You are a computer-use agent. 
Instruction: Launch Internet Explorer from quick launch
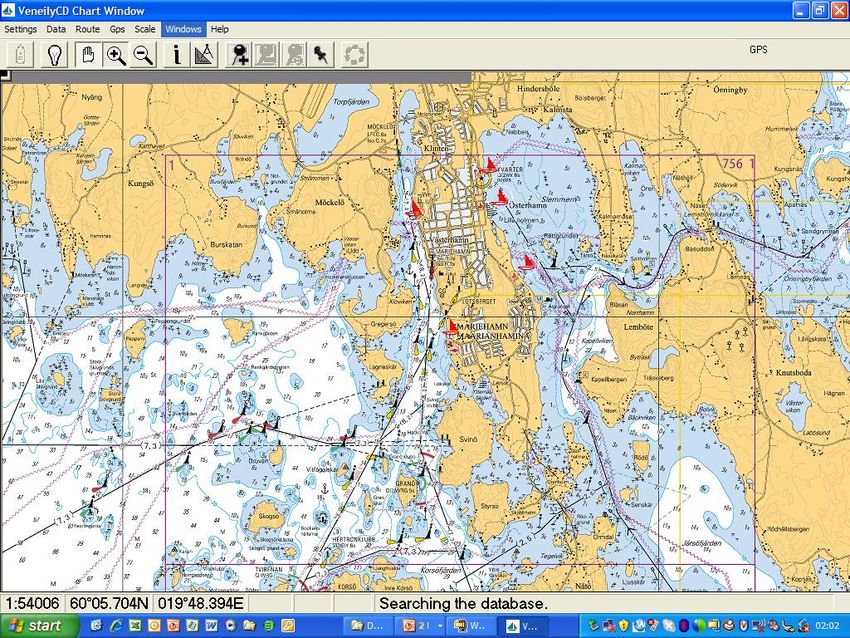[116, 626]
